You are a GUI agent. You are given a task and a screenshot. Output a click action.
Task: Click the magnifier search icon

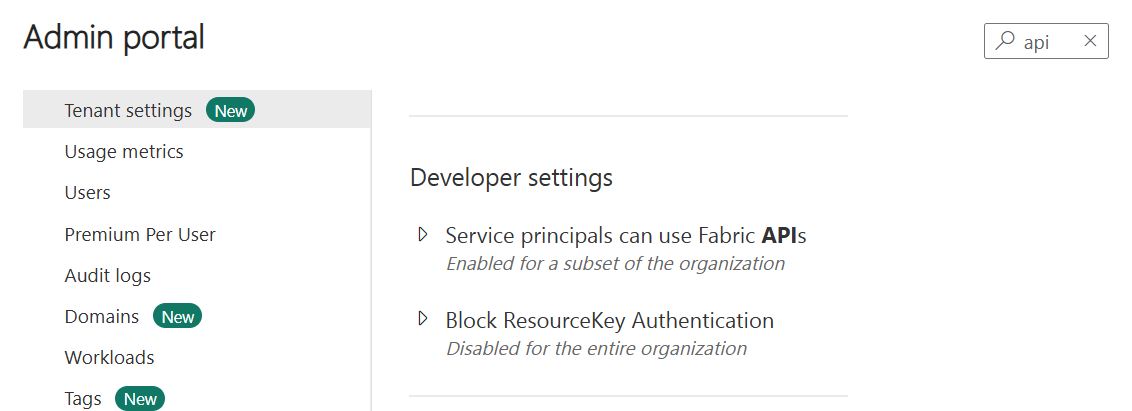1004,41
